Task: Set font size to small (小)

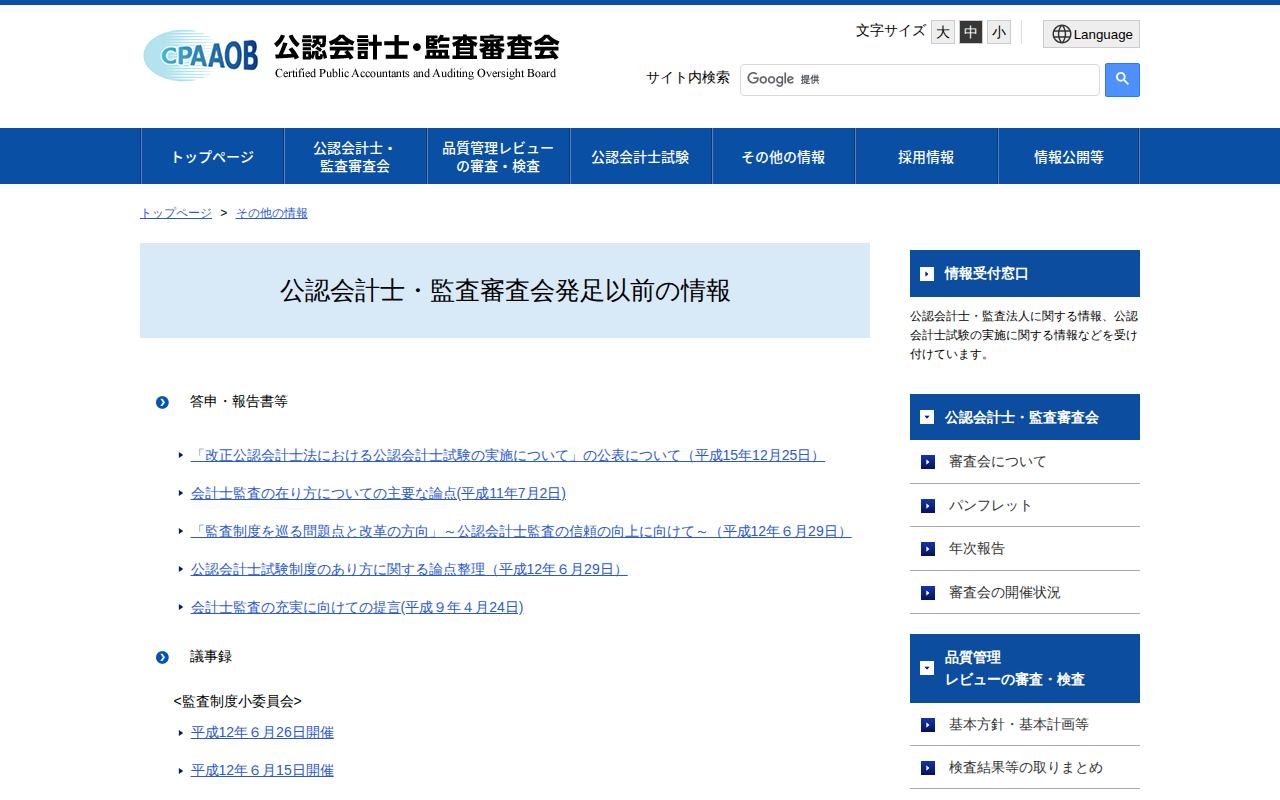Action: (x=999, y=32)
